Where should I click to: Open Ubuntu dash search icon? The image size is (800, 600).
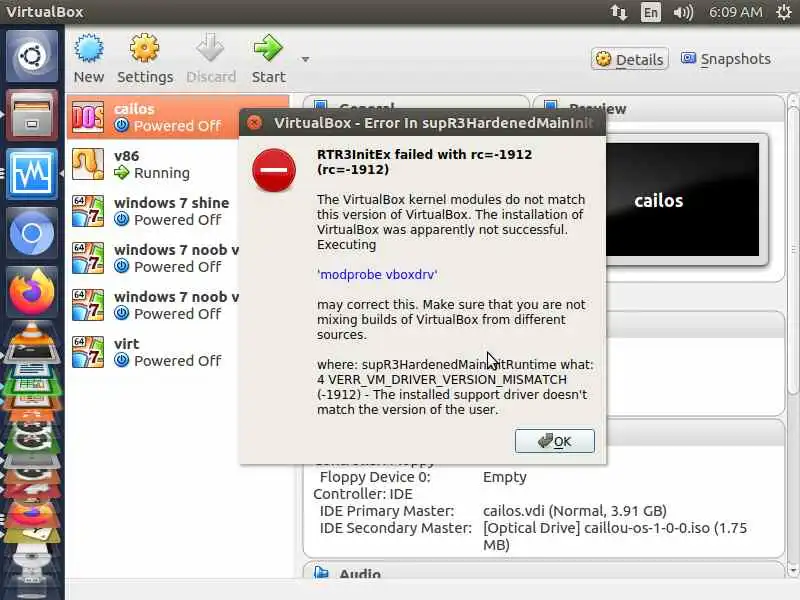32,56
